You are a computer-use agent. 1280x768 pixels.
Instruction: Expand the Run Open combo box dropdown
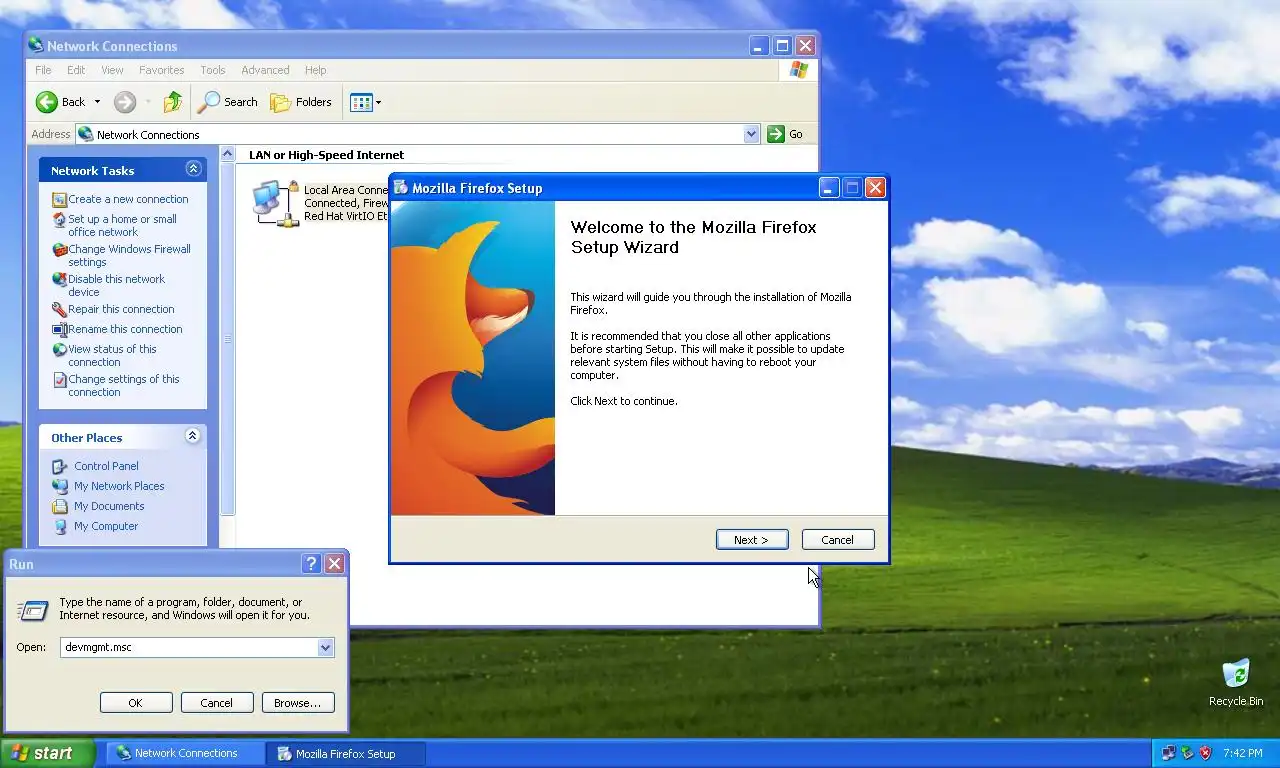(325, 647)
